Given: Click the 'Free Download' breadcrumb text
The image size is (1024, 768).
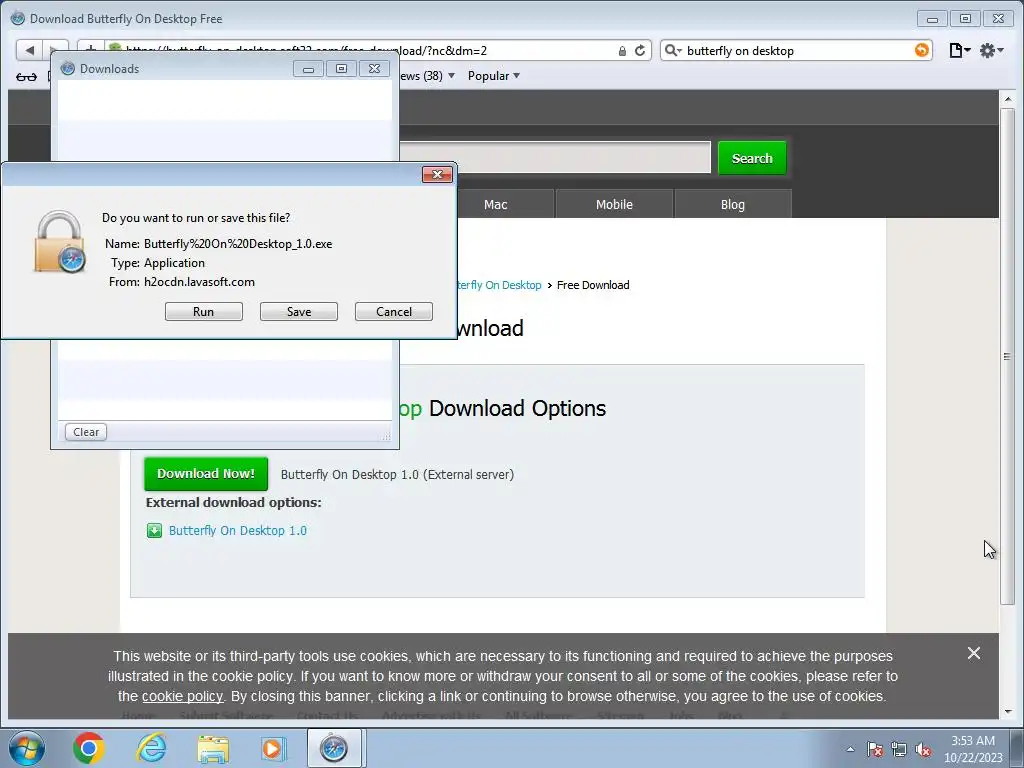Looking at the screenshot, I should (593, 285).
